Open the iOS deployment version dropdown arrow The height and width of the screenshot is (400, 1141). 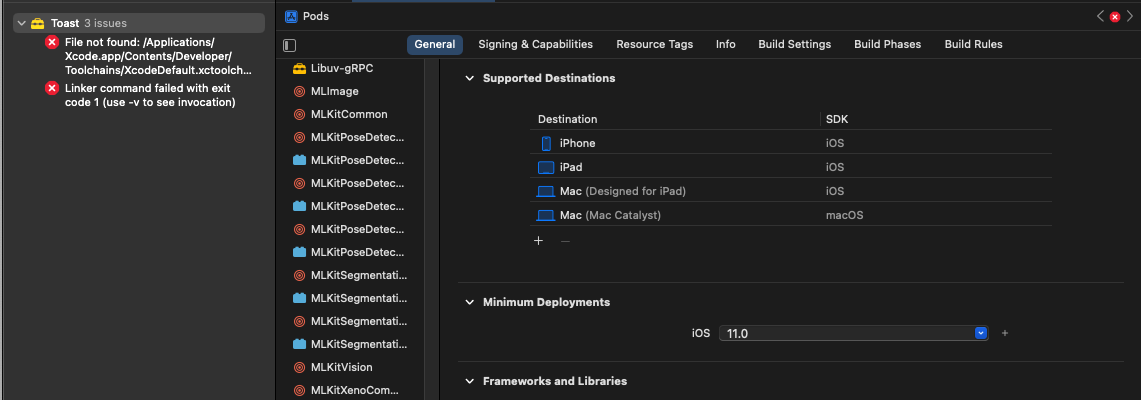981,333
